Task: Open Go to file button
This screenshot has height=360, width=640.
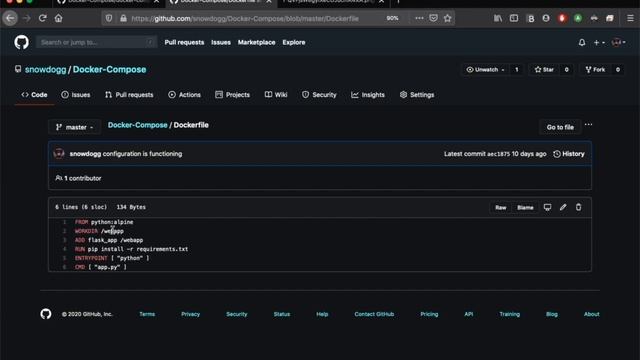Action: pyautogui.click(x=560, y=127)
